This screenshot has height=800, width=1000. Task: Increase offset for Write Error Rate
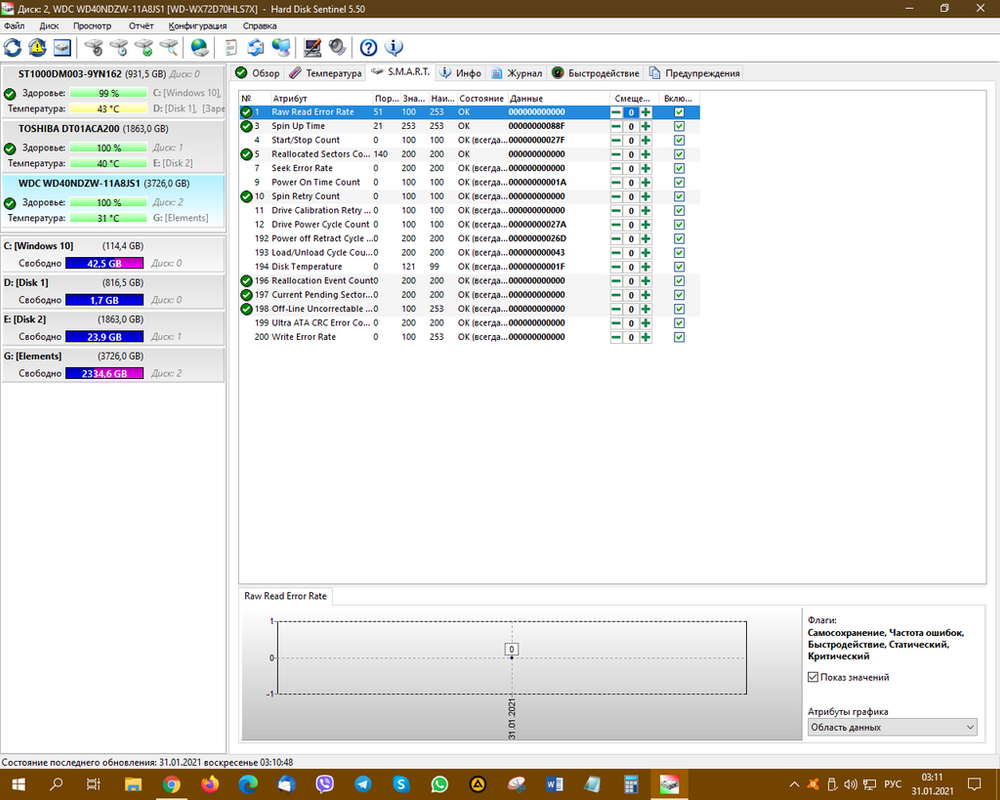(x=646, y=337)
